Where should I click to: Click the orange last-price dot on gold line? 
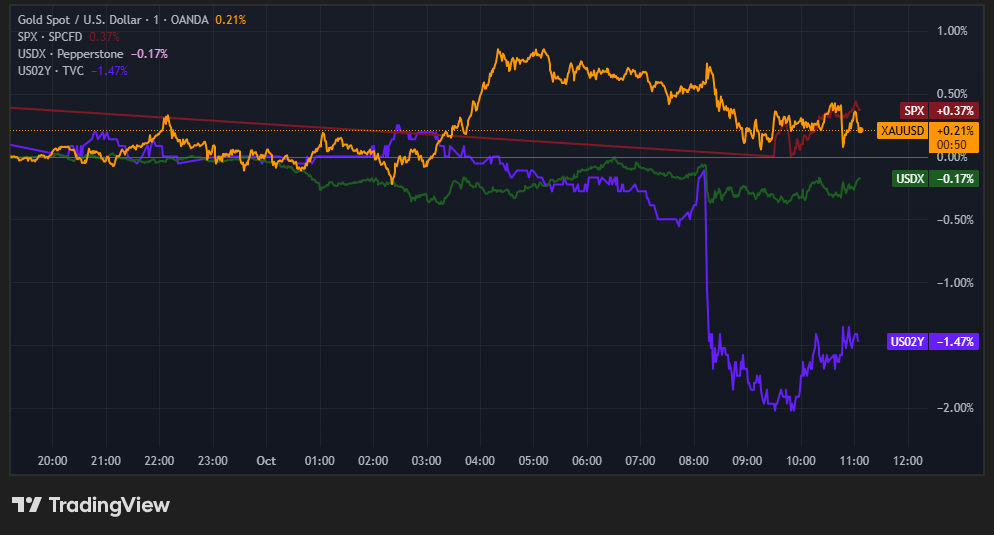(x=860, y=130)
